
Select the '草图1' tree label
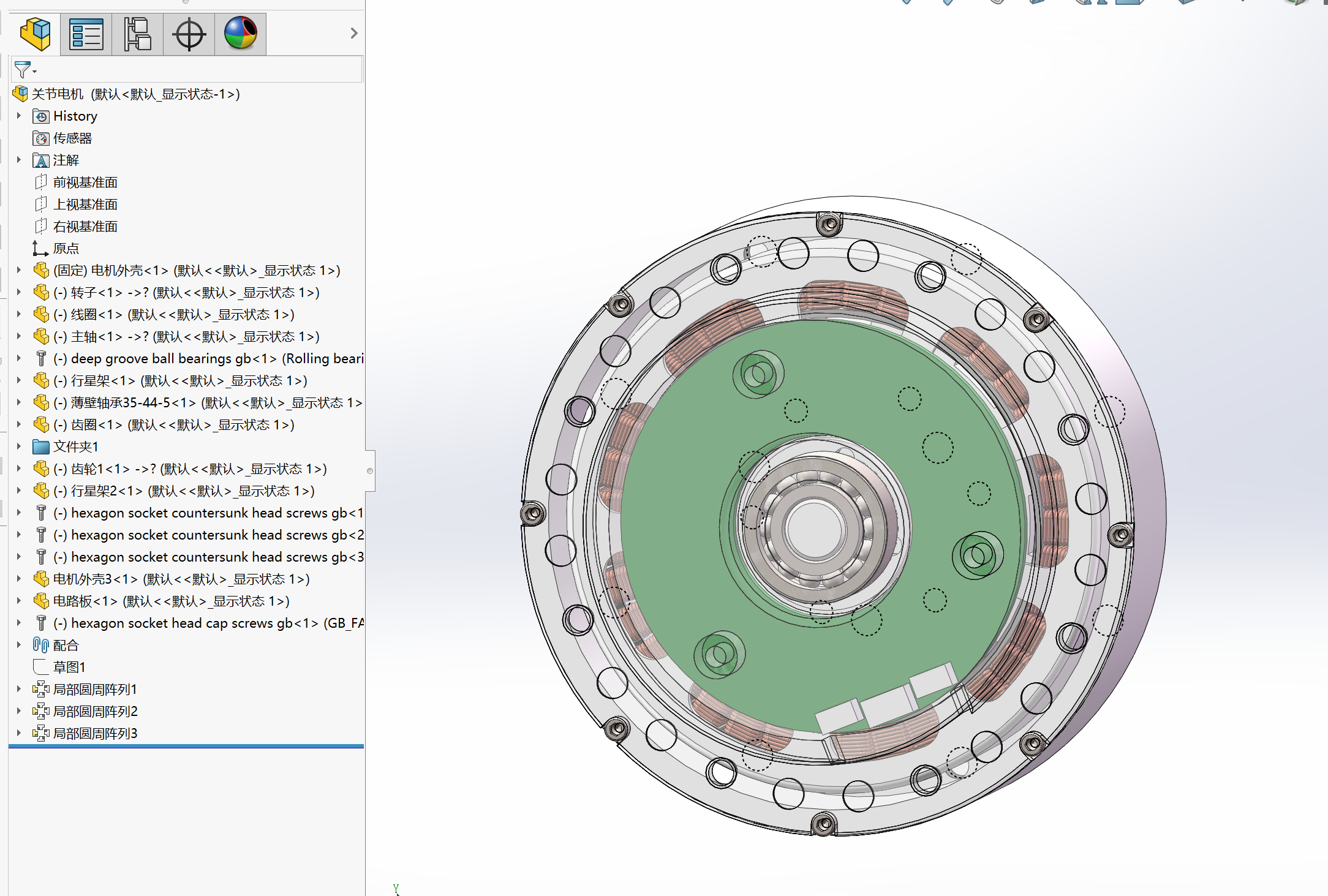[x=69, y=667]
